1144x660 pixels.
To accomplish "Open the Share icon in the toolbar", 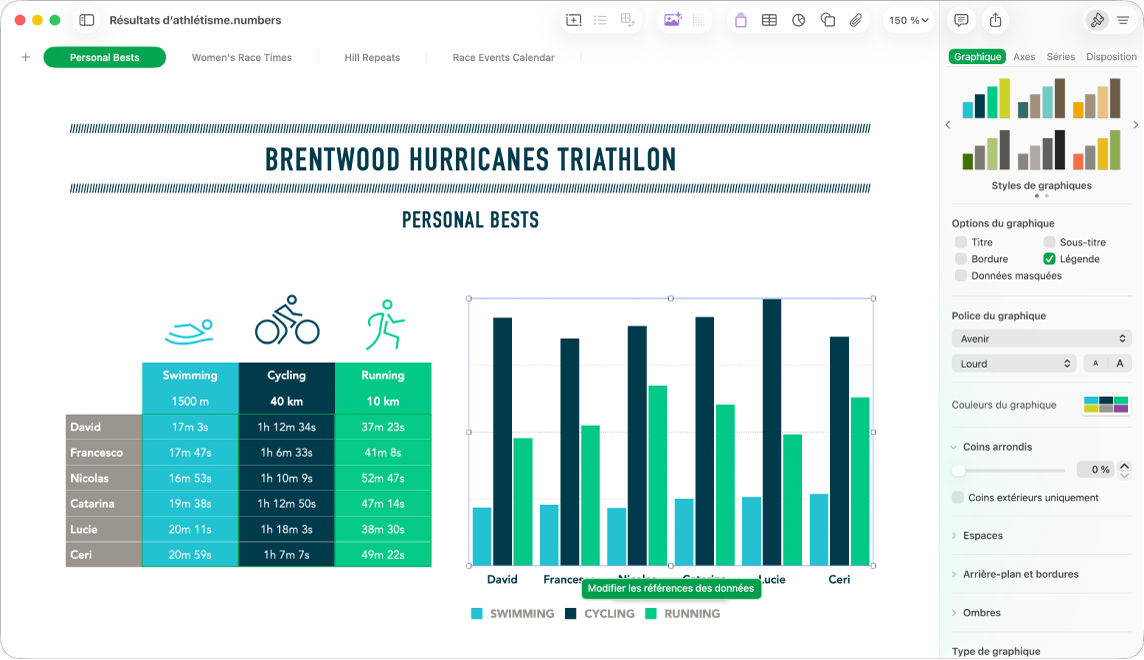I will click(x=994, y=19).
